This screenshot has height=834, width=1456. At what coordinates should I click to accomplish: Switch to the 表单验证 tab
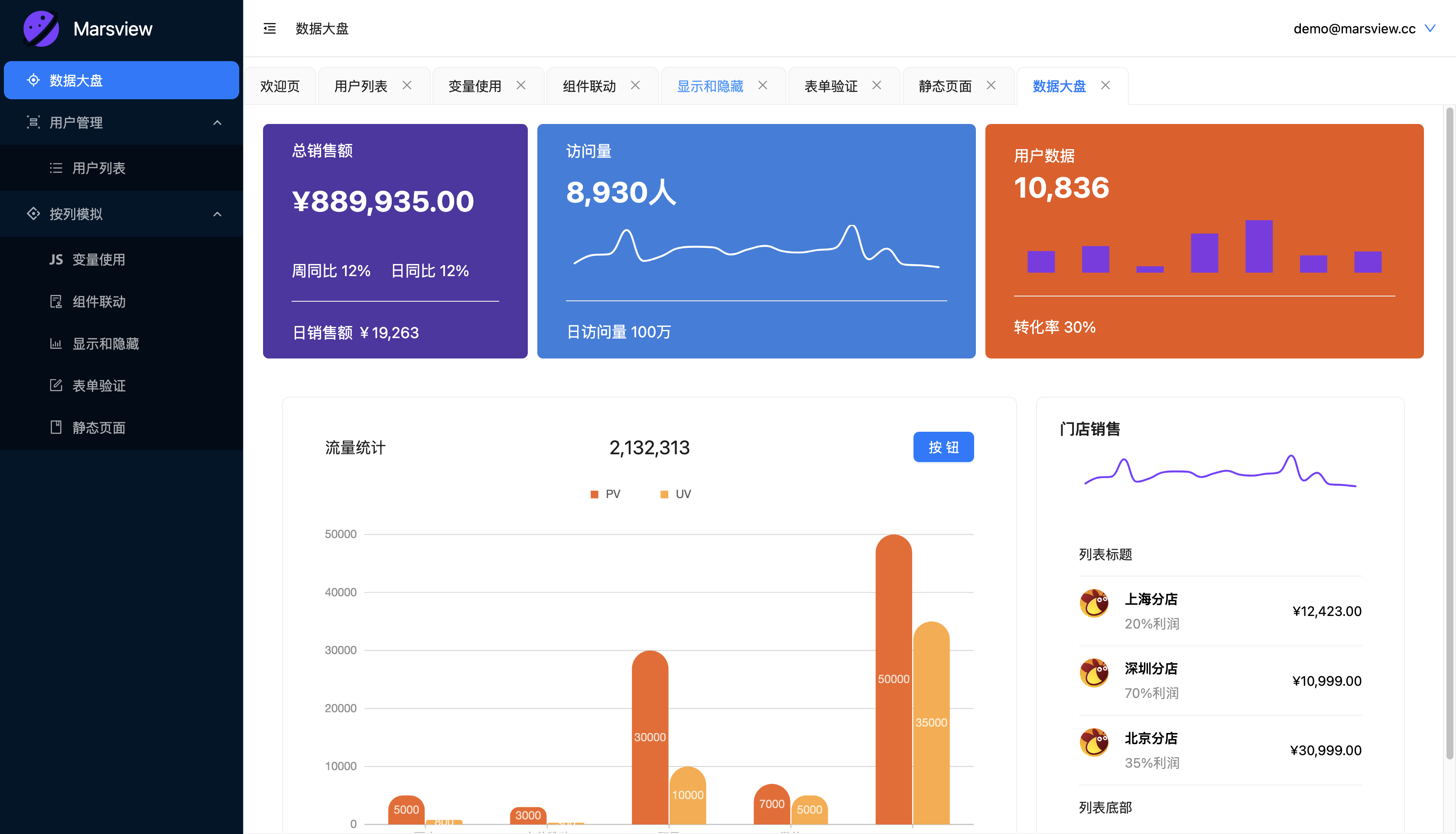point(831,85)
